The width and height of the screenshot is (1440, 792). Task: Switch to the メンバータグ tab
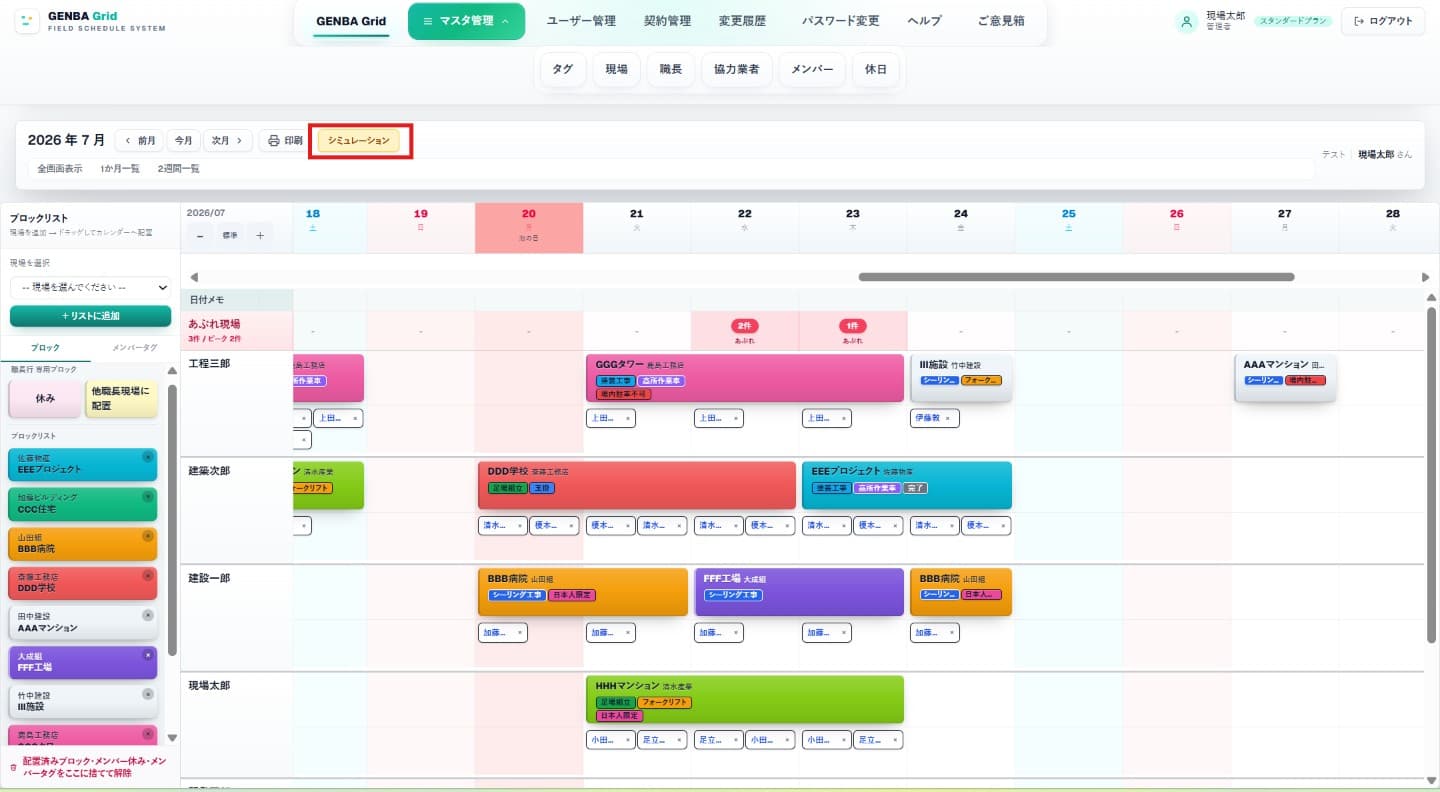pyautogui.click(x=134, y=348)
